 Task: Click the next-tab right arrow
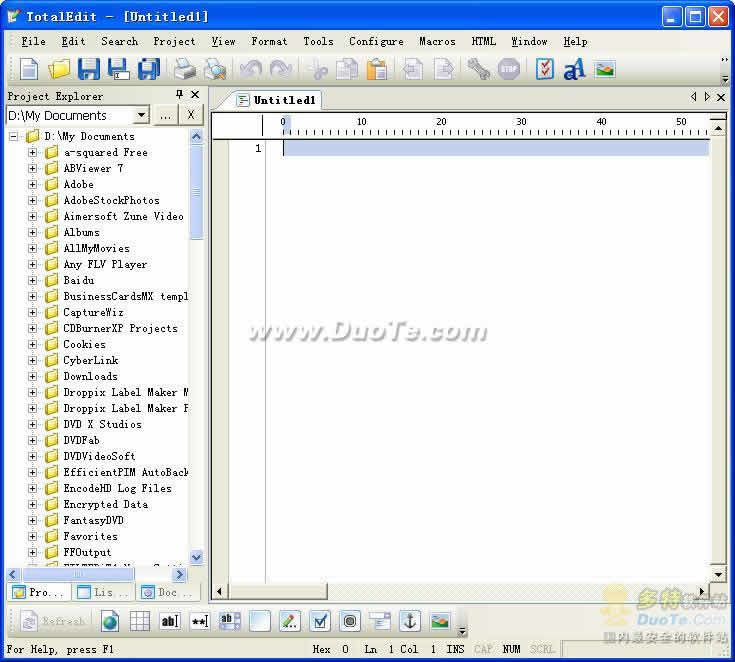pos(707,97)
